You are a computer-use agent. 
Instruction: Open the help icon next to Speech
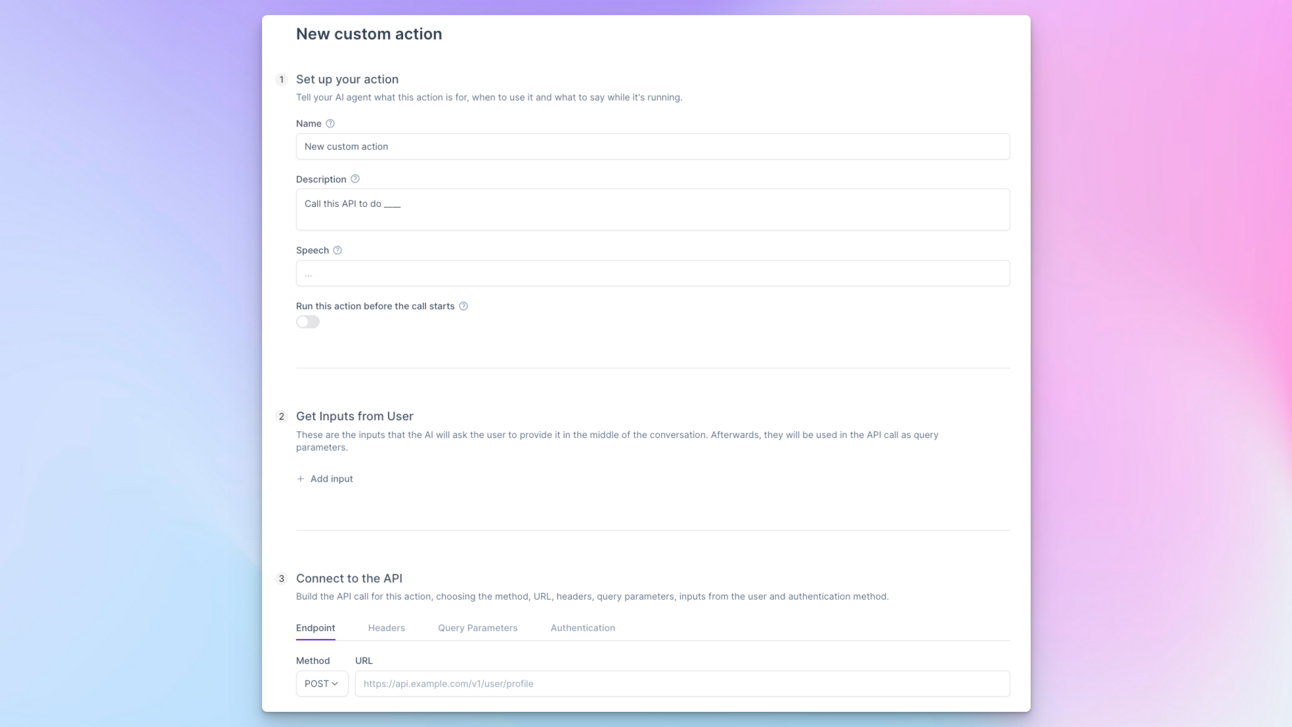point(336,250)
